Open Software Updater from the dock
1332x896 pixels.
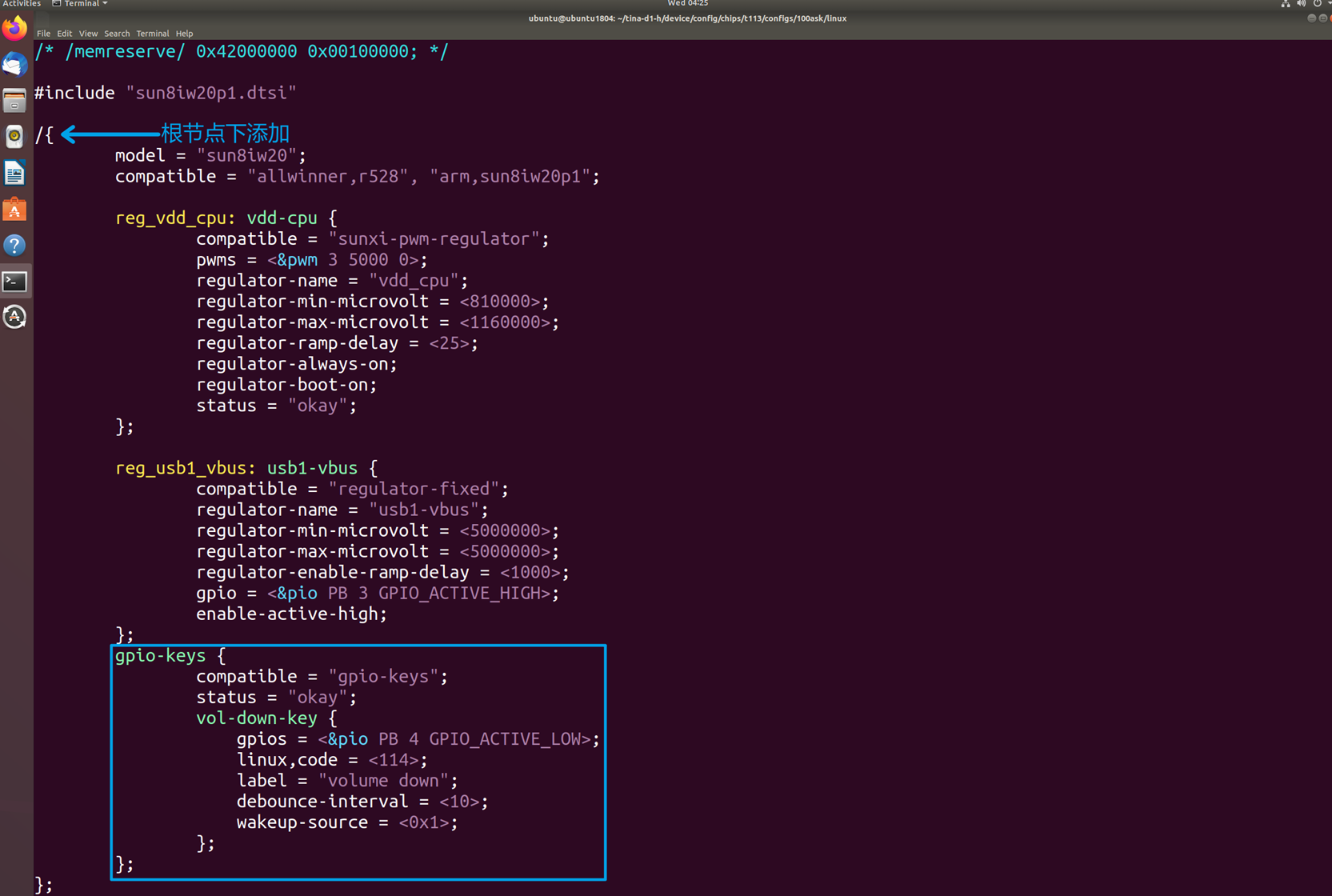pos(14,318)
